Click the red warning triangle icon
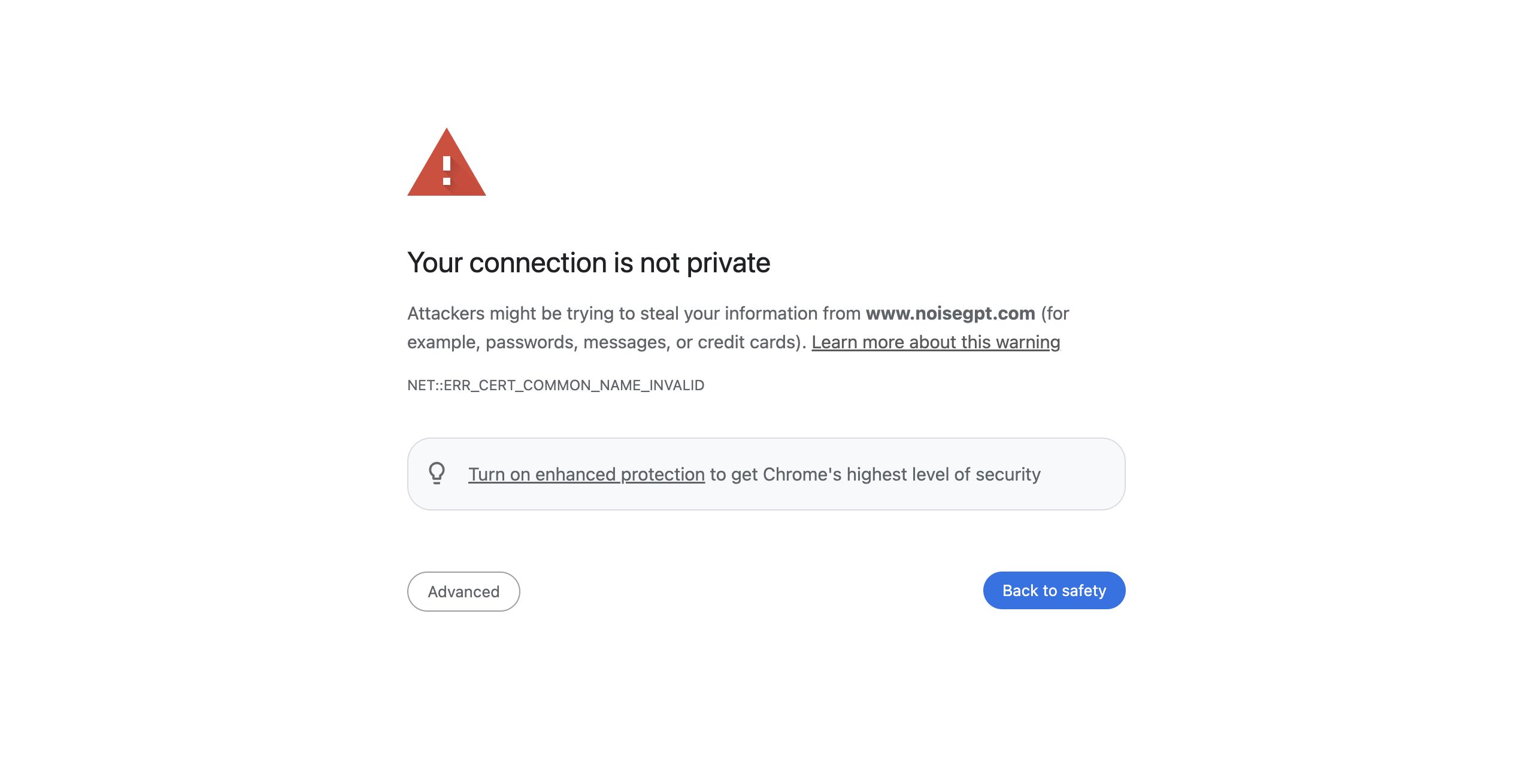Image resolution: width=1533 pixels, height=784 pixels. click(446, 162)
